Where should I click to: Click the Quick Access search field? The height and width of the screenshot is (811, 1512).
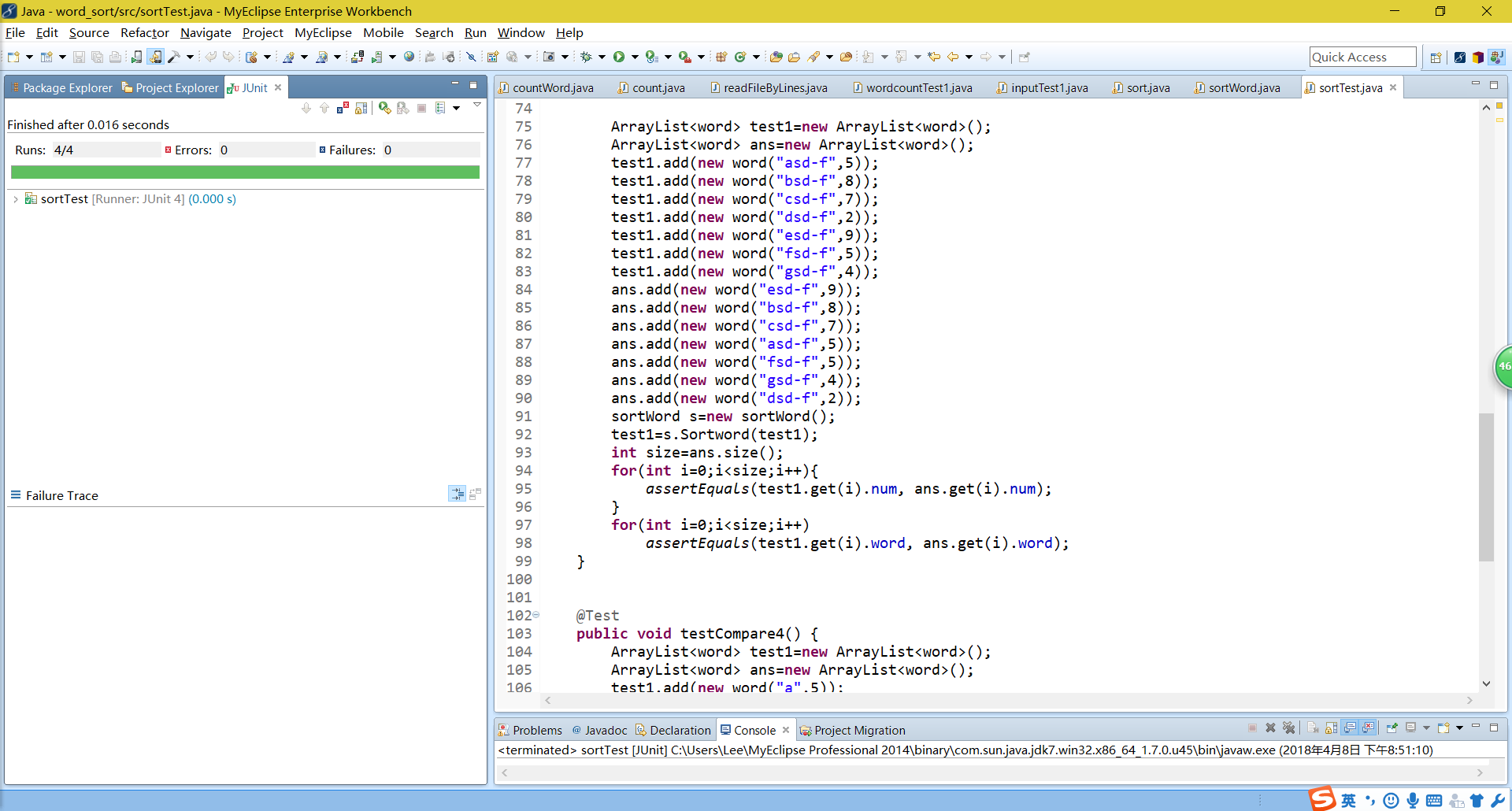coord(1362,57)
